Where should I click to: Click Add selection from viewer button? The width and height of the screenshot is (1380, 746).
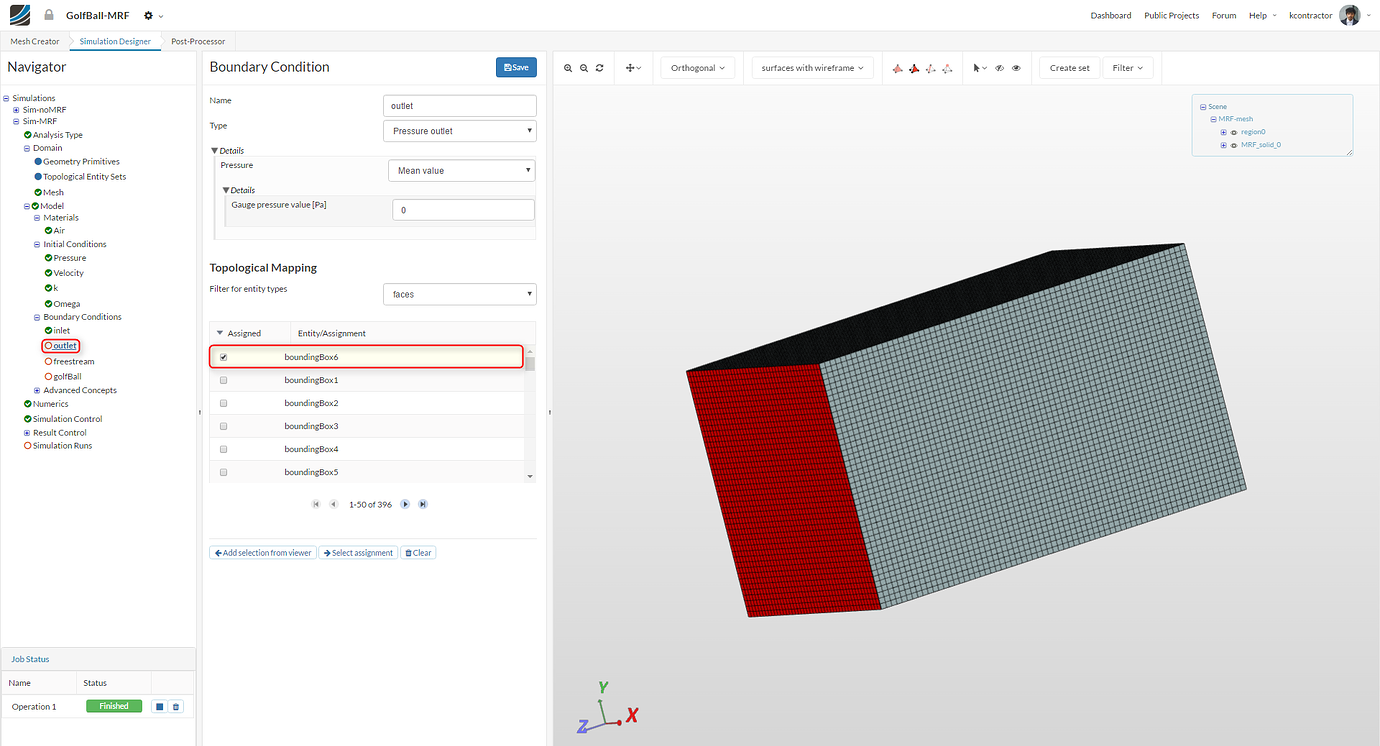coord(262,552)
